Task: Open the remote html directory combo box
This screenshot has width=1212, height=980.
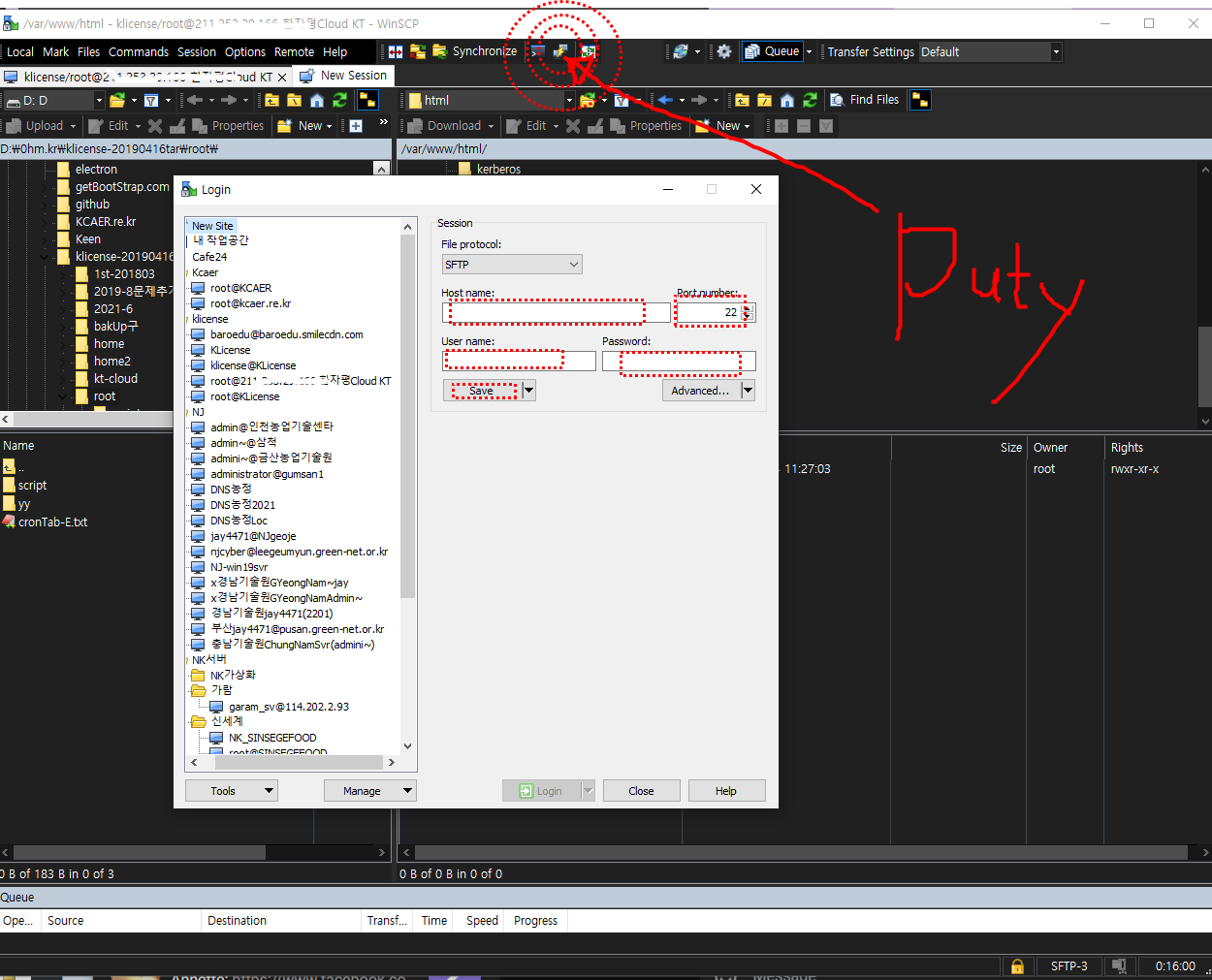Action: click(x=490, y=100)
